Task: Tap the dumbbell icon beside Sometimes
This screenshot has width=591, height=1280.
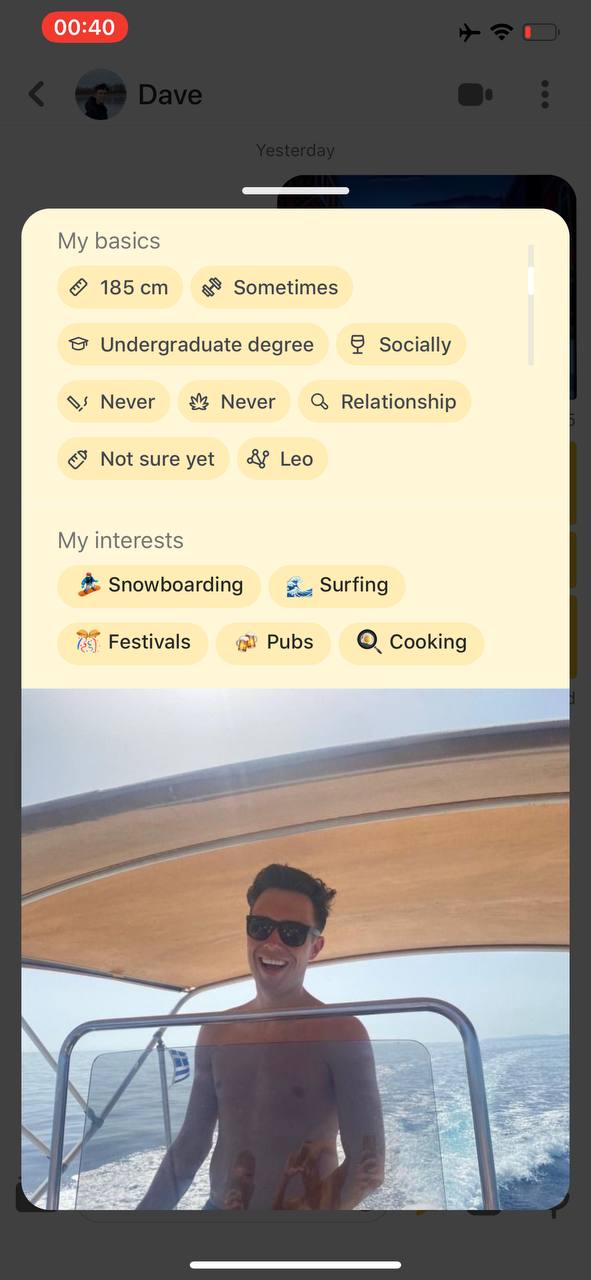Action: coord(211,288)
